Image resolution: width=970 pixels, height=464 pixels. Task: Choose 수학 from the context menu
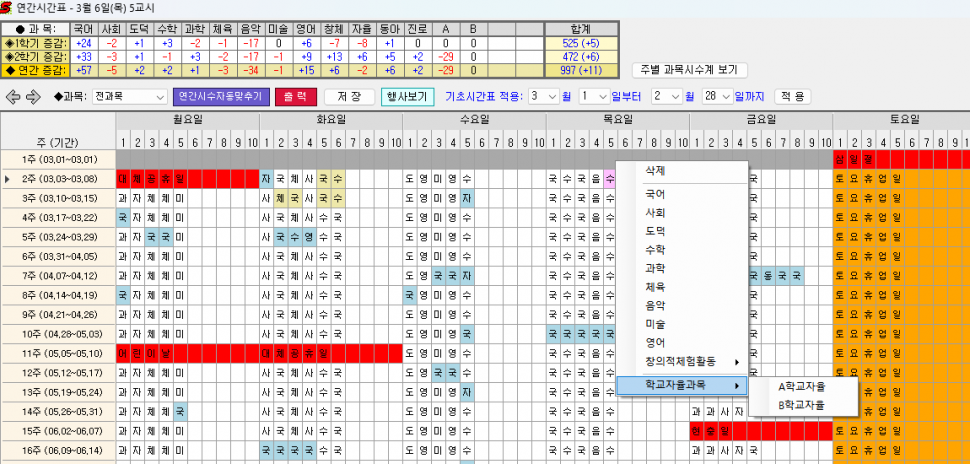[x=656, y=250]
